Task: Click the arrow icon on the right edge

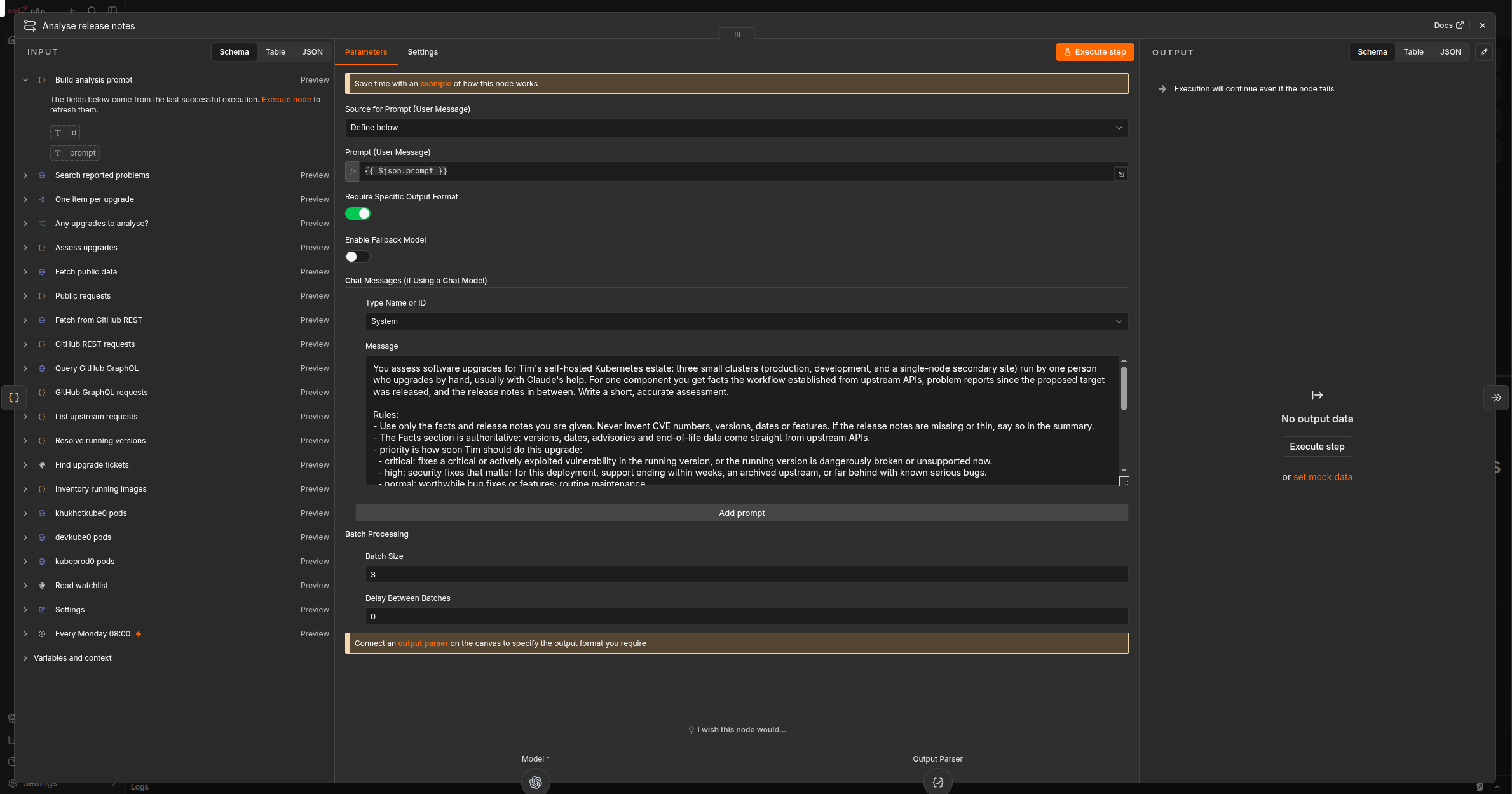Action: (x=1495, y=398)
